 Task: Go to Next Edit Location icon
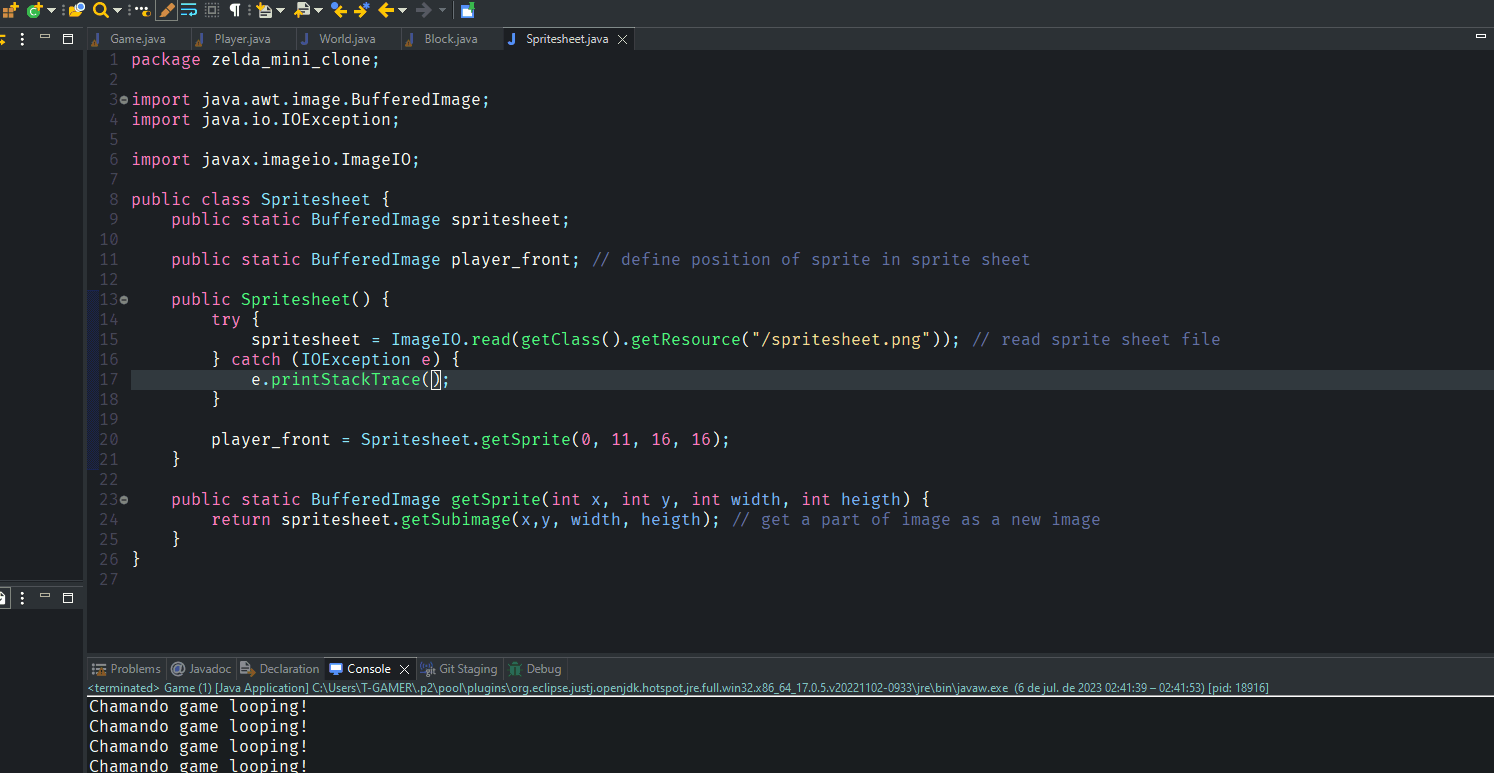[363, 10]
